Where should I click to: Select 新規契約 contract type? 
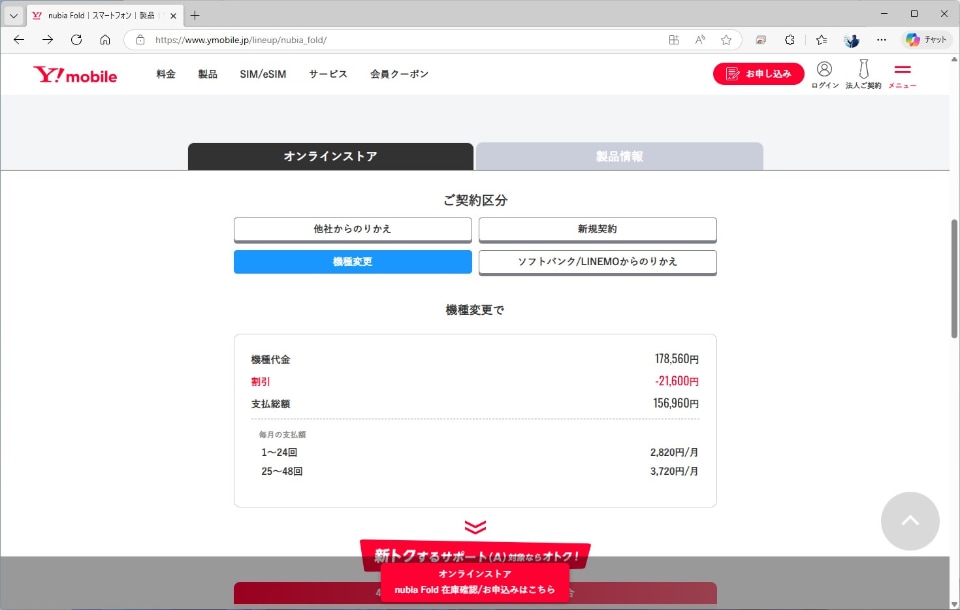pos(598,229)
